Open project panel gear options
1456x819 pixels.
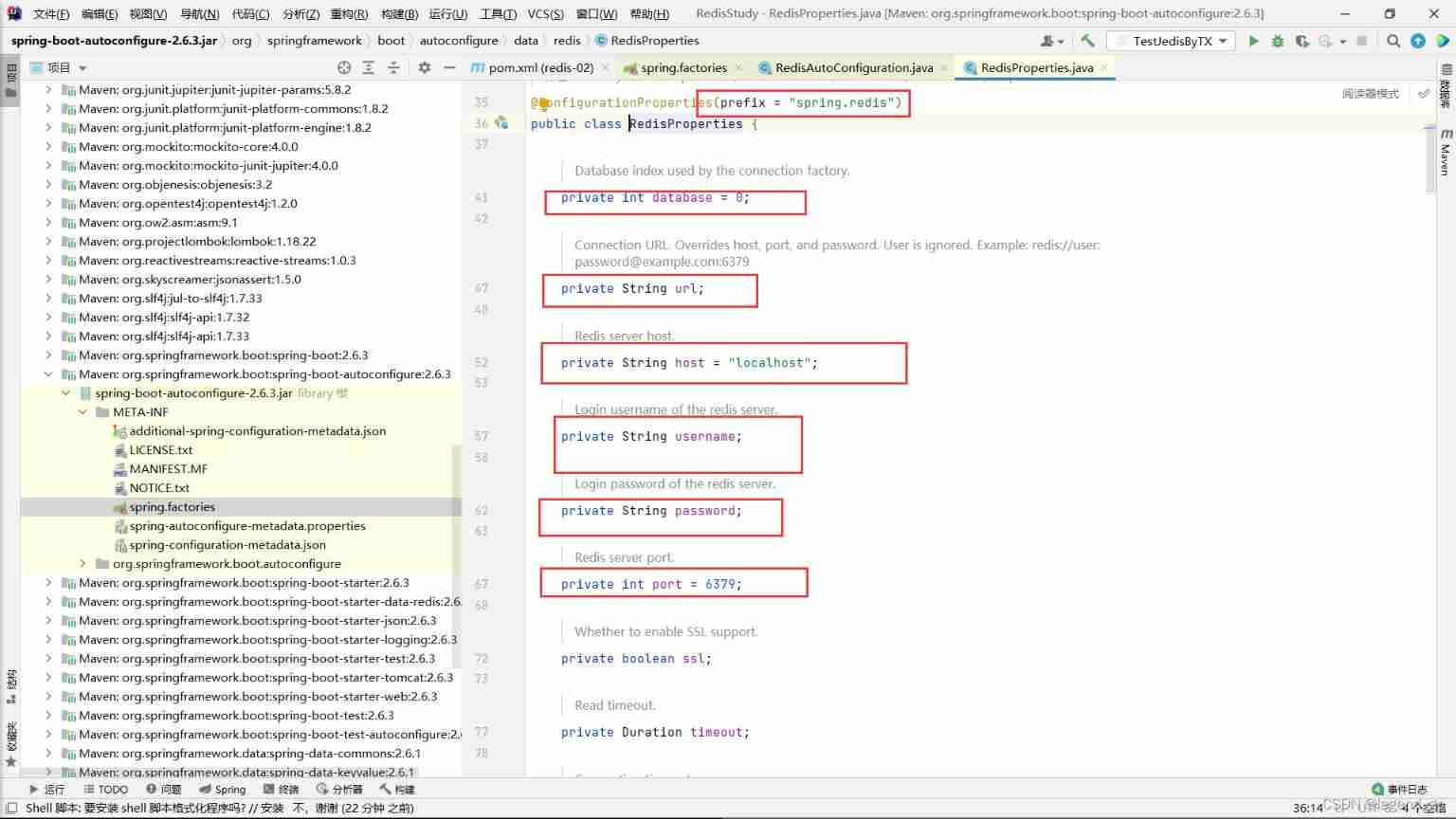tap(424, 67)
